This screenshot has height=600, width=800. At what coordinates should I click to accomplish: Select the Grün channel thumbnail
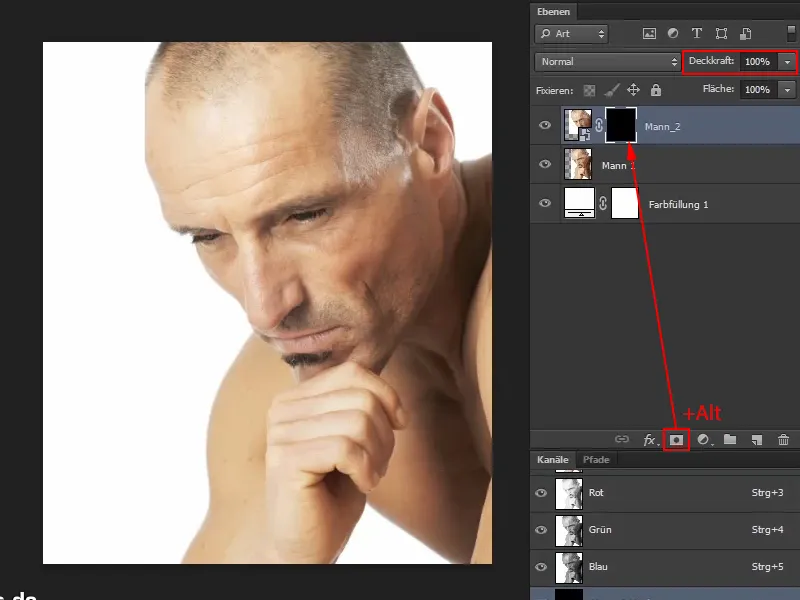click(x=569, y=531)
